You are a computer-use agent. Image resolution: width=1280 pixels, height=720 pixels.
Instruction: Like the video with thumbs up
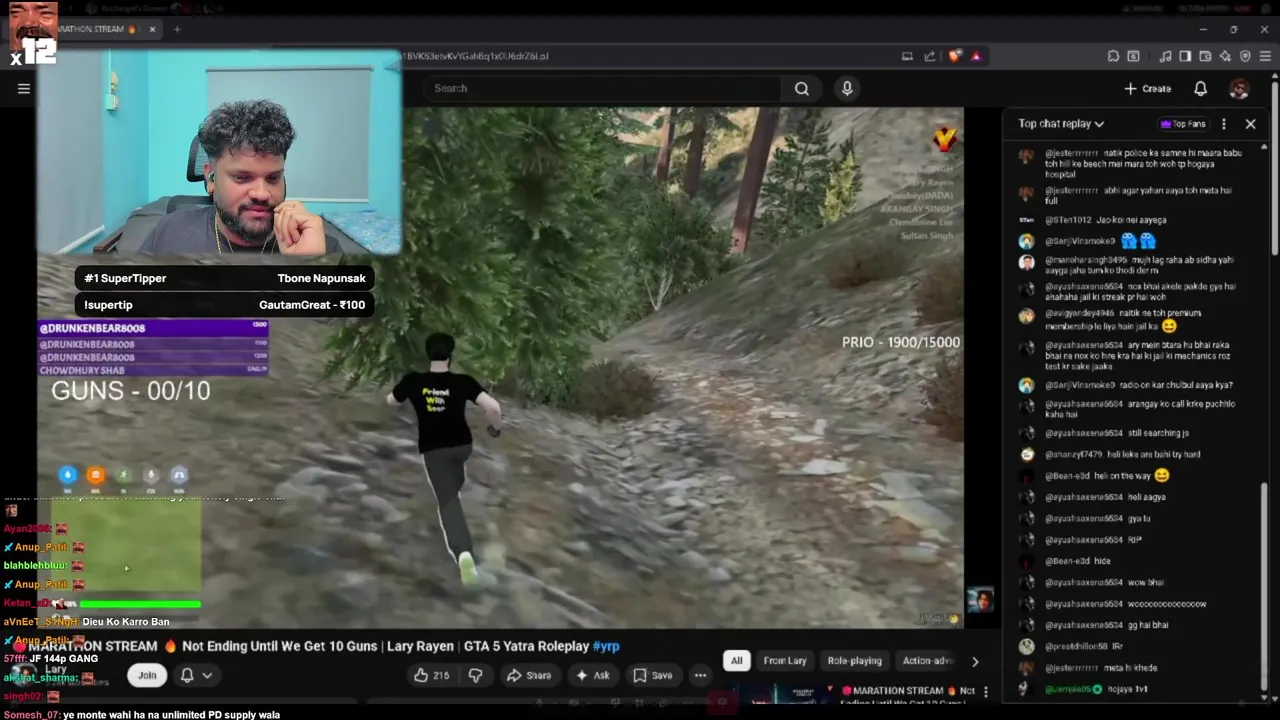[x=432, y=675]
